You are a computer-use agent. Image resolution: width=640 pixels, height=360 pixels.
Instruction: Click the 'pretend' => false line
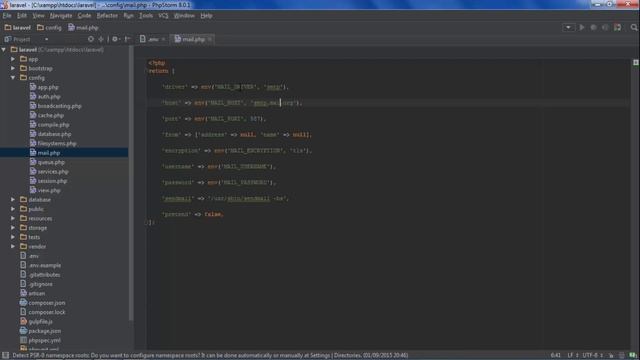(193, 214)
